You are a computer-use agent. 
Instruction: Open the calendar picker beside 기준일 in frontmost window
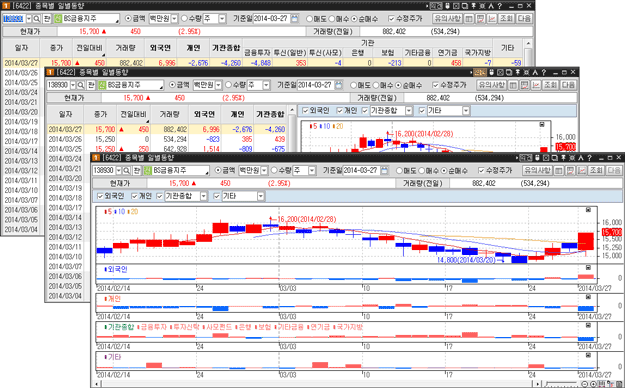pos(384,171)
